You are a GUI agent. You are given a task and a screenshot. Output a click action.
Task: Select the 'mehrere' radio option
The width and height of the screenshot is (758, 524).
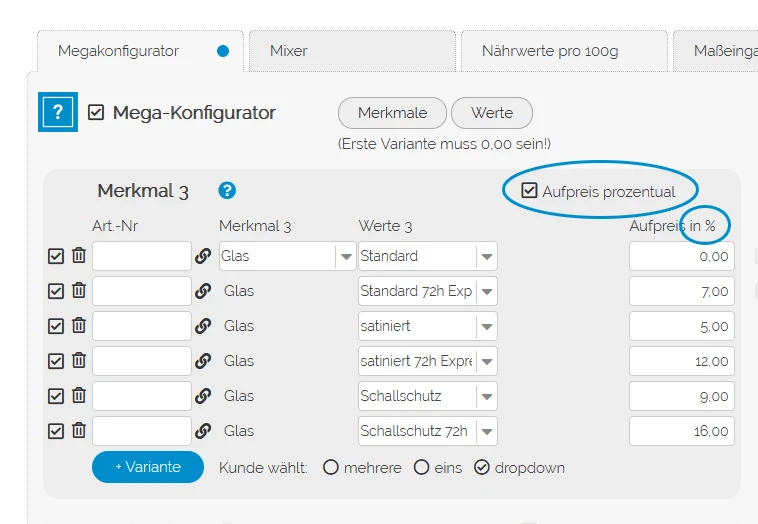pos(331,467)
